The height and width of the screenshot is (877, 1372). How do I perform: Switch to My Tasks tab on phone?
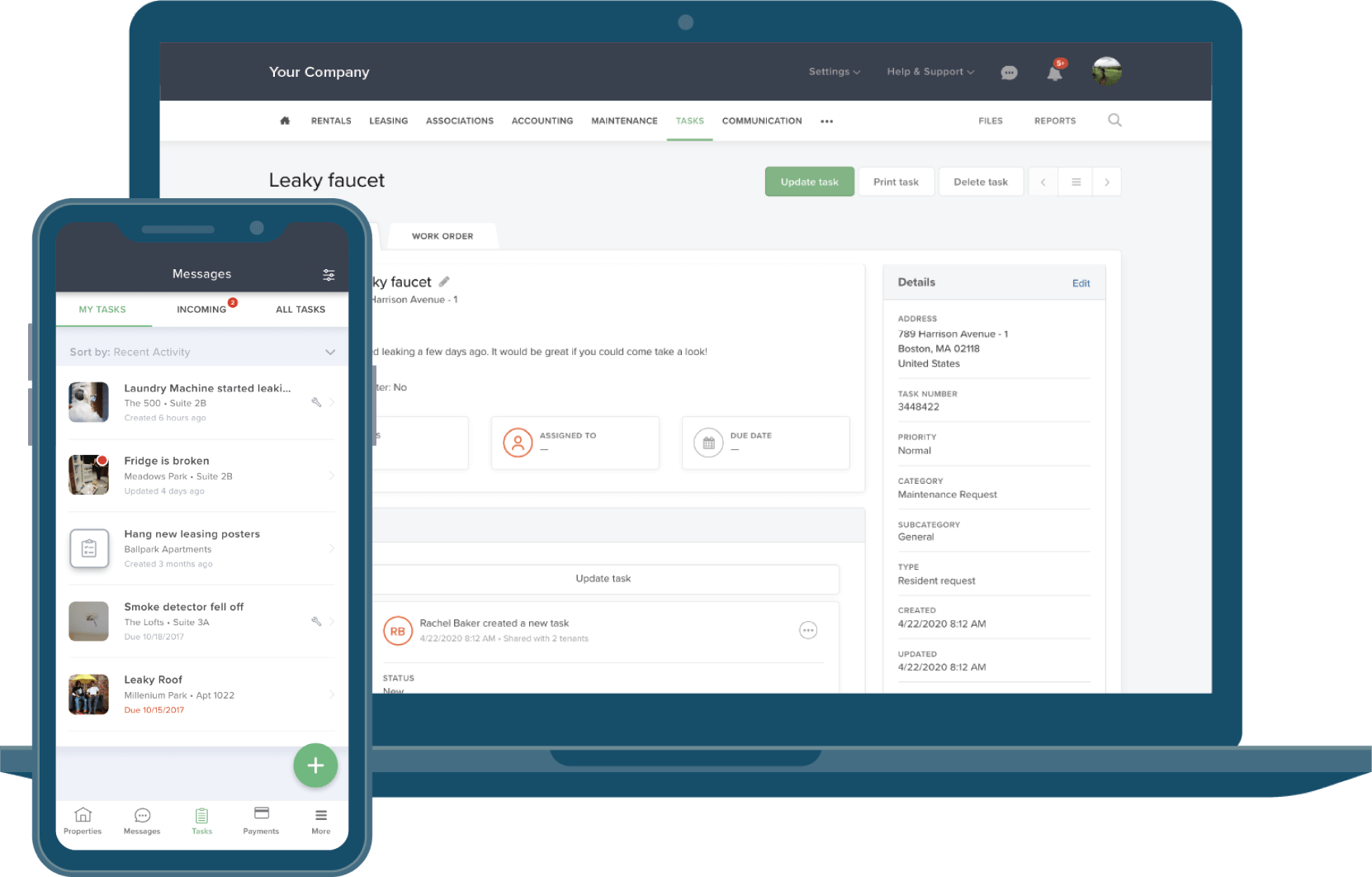tap(102, 310)
